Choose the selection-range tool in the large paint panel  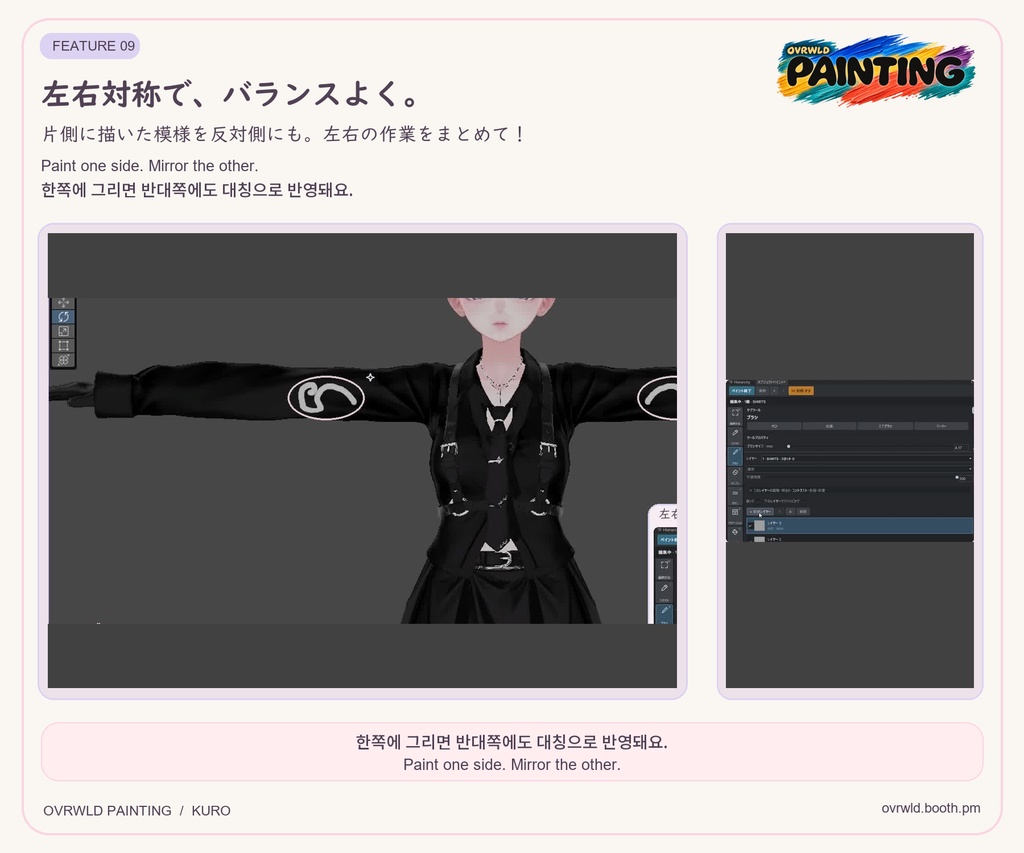point(735,417)
